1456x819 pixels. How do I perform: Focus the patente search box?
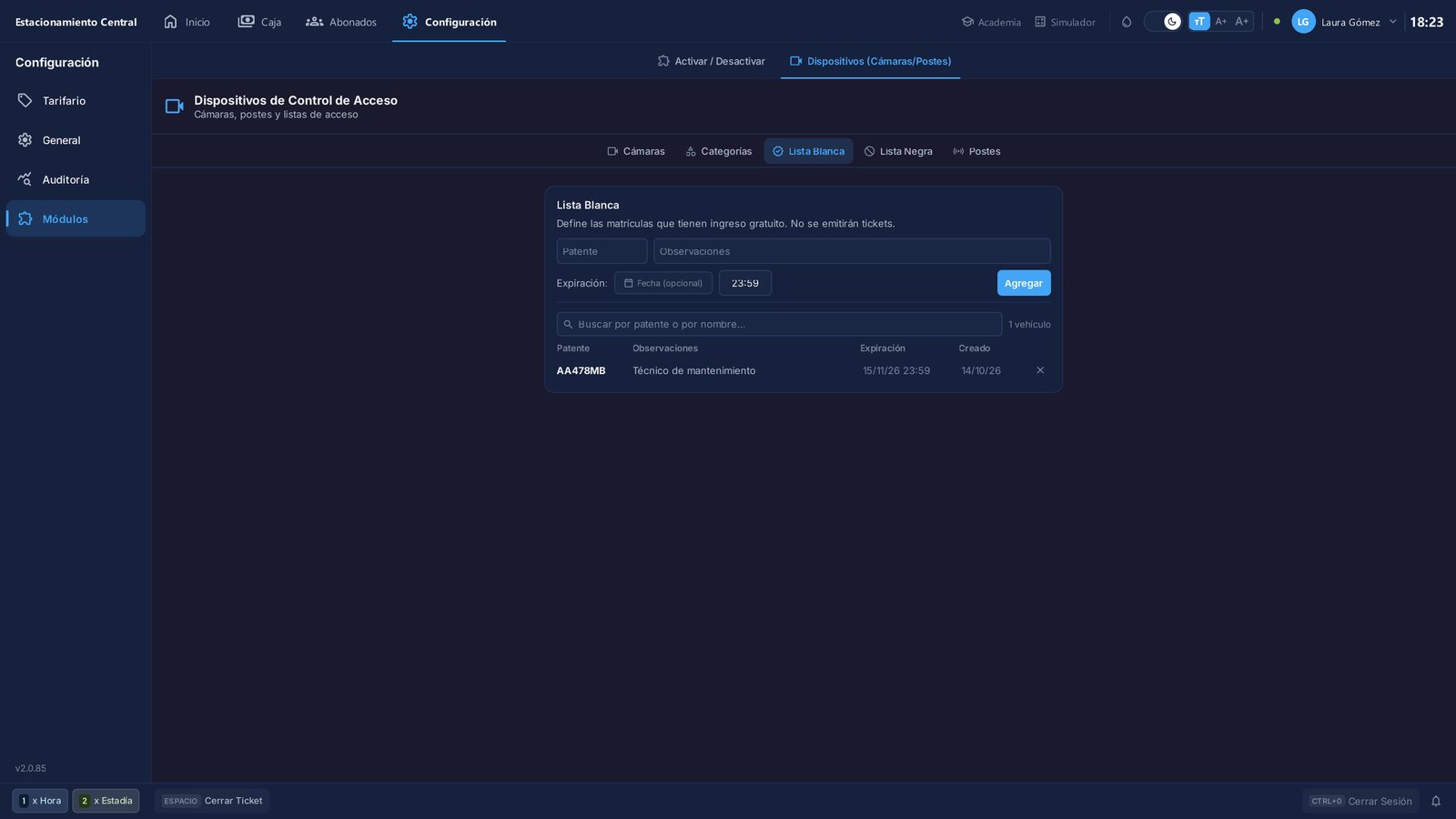click(779, 324)
